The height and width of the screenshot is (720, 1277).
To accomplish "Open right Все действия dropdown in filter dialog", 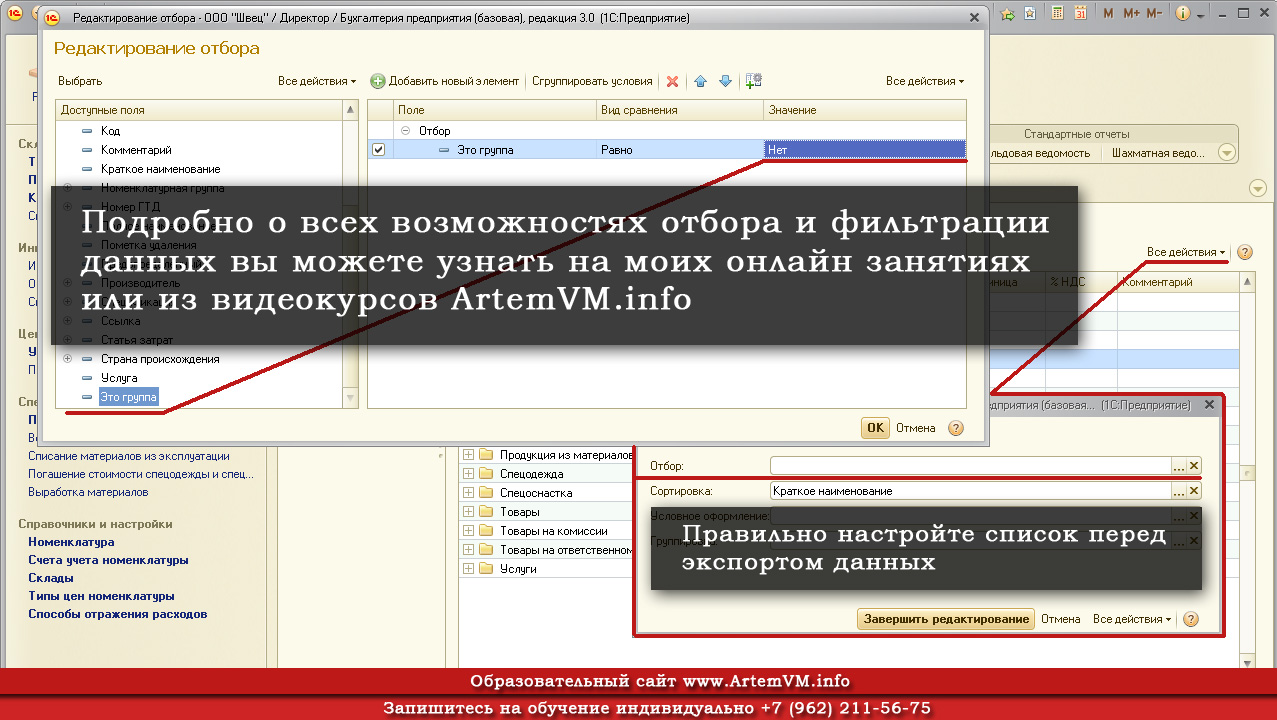I will (925, 81).
